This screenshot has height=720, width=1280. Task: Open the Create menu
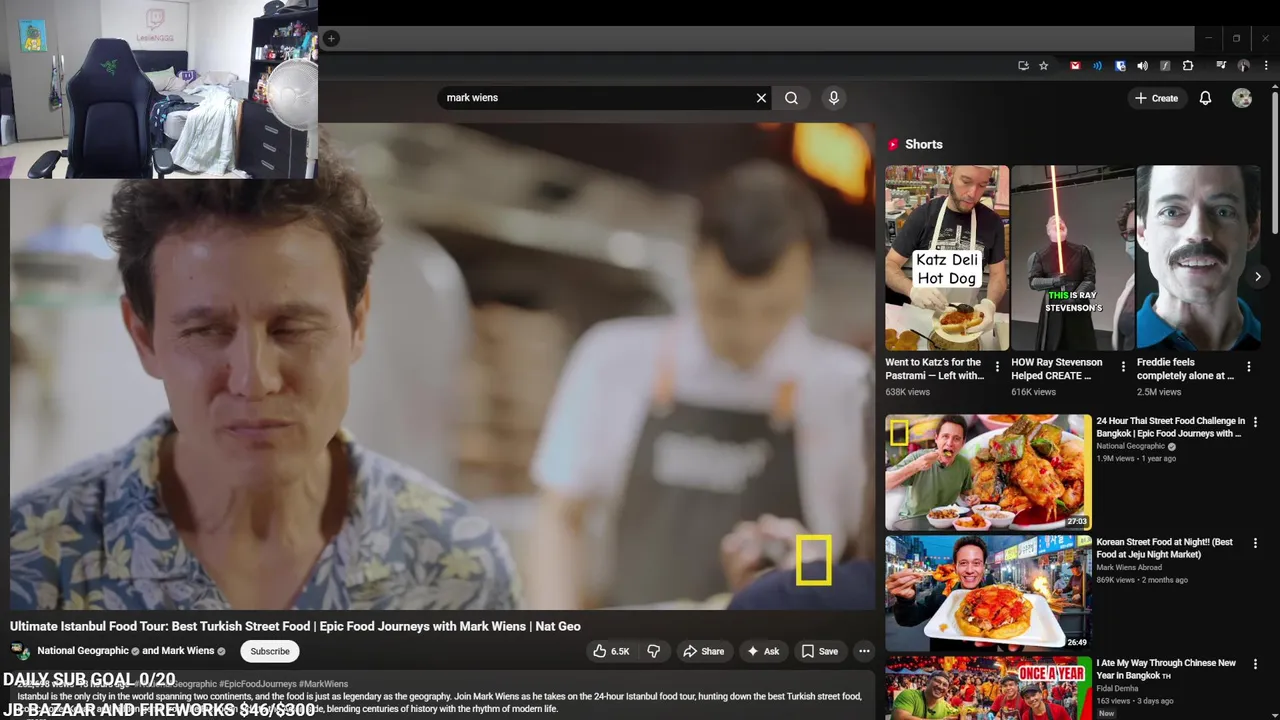click(x=1157, y=98)
